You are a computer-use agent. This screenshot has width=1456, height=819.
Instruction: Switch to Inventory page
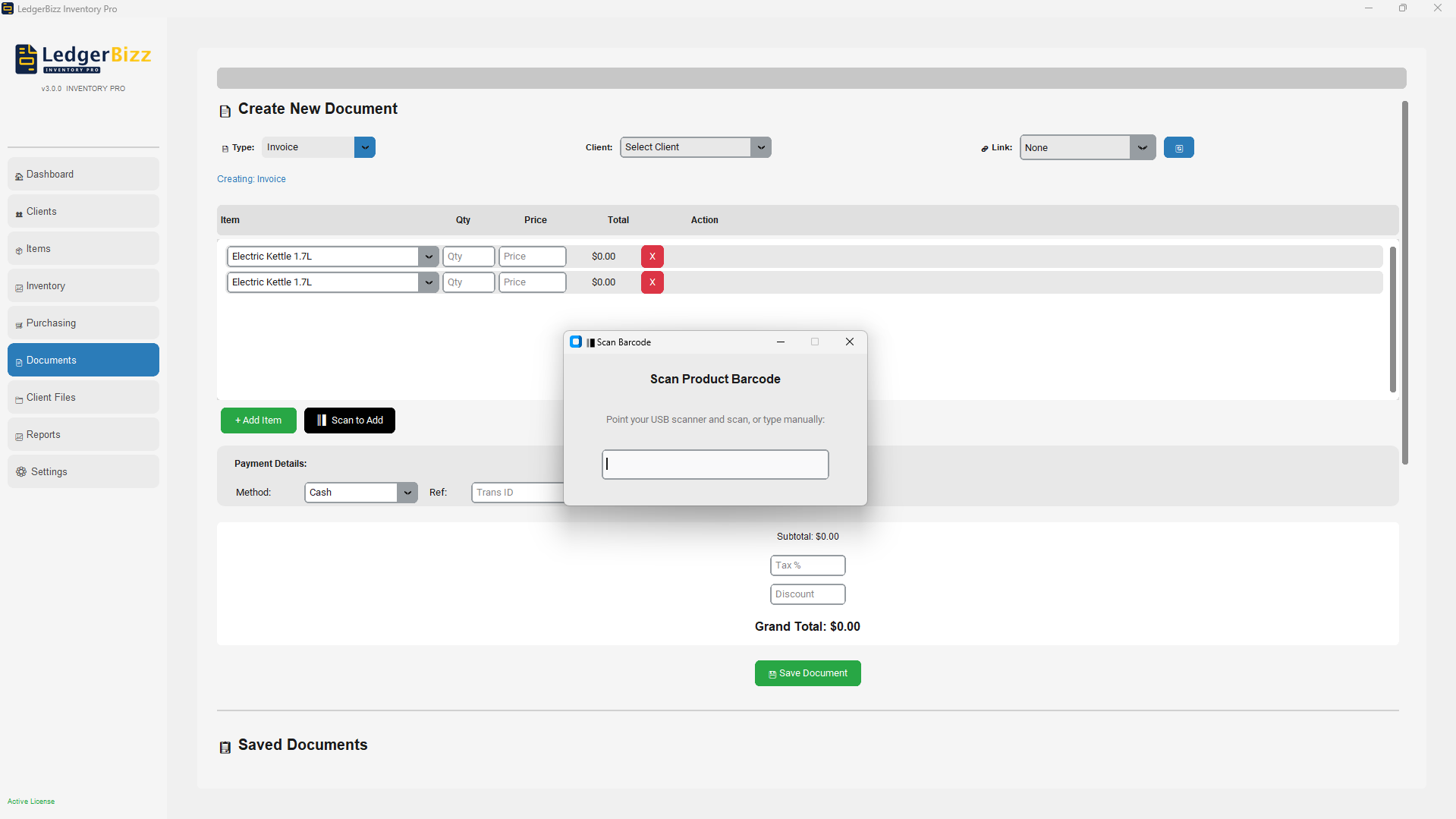point(83,286)
